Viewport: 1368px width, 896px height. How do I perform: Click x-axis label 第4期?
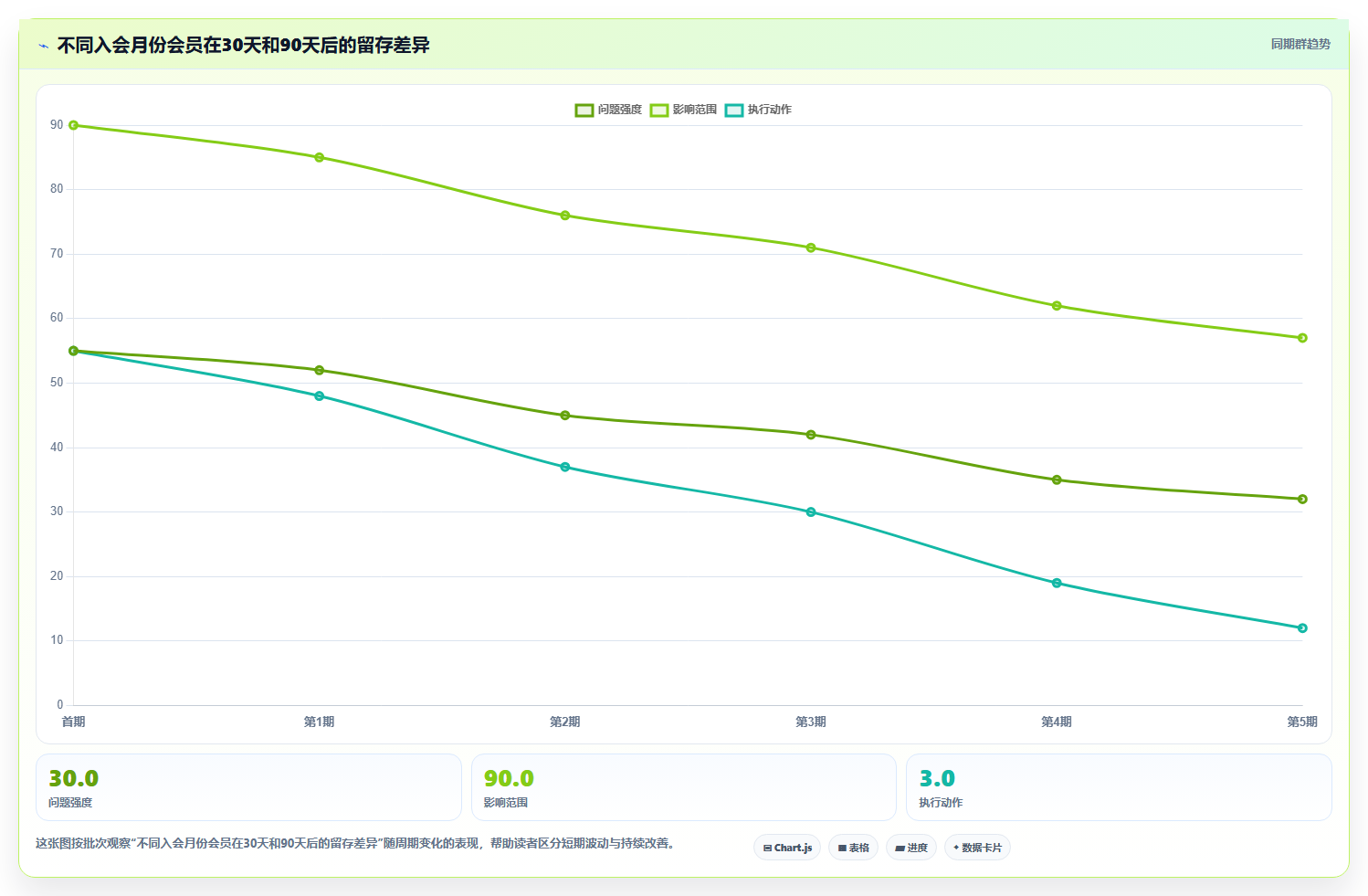click(x=1057, y=722)
